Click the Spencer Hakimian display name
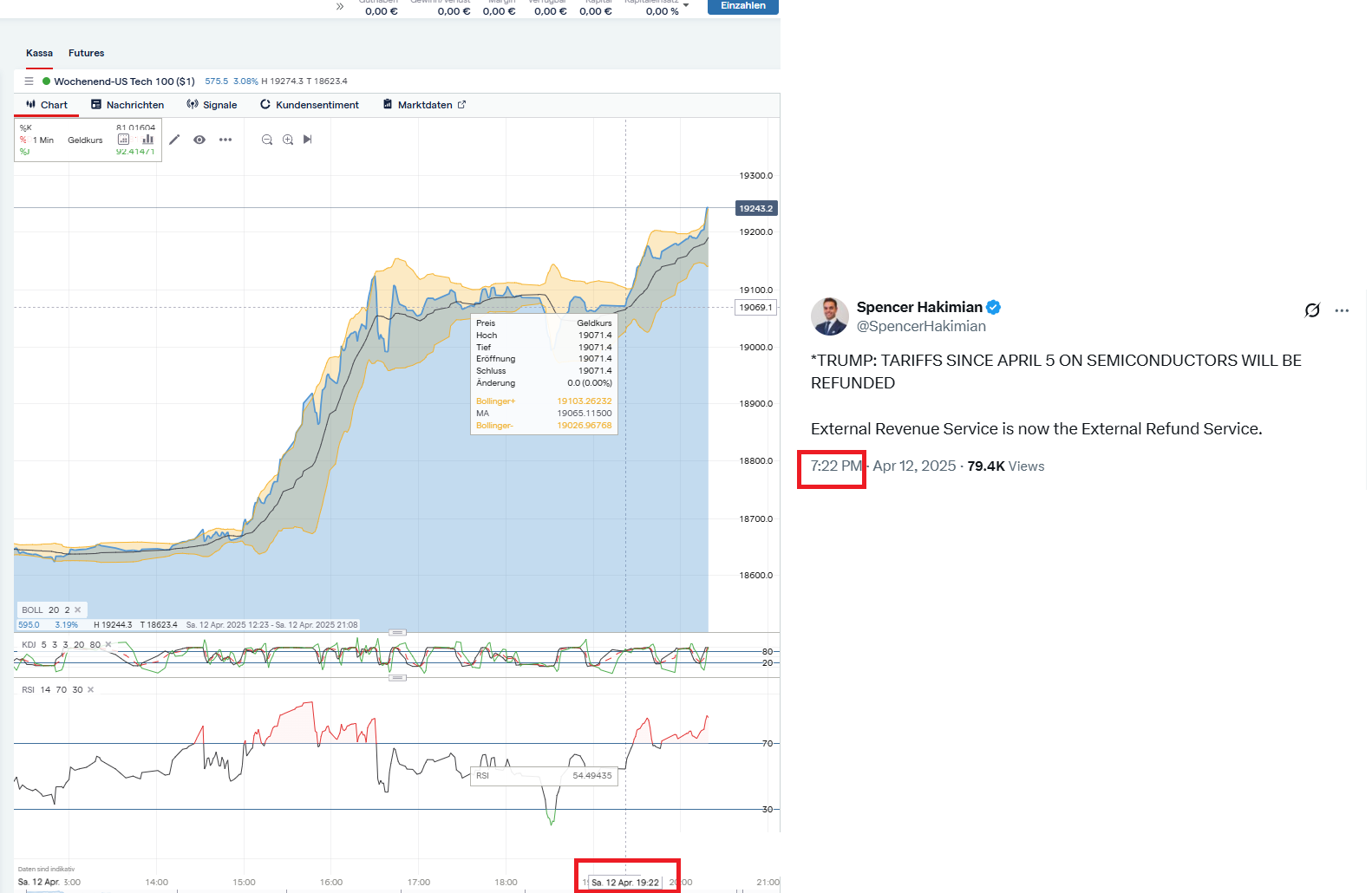Screen dimensions: 1372x893 [919, 307]
